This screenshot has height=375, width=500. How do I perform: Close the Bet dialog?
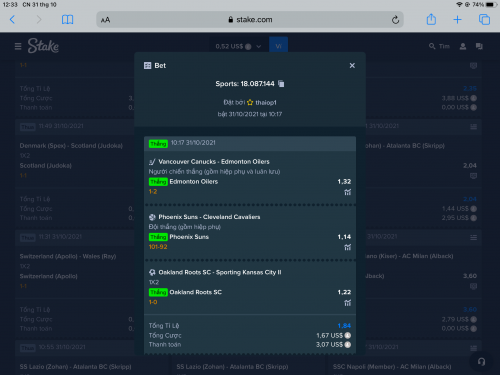tap(352, 66)
